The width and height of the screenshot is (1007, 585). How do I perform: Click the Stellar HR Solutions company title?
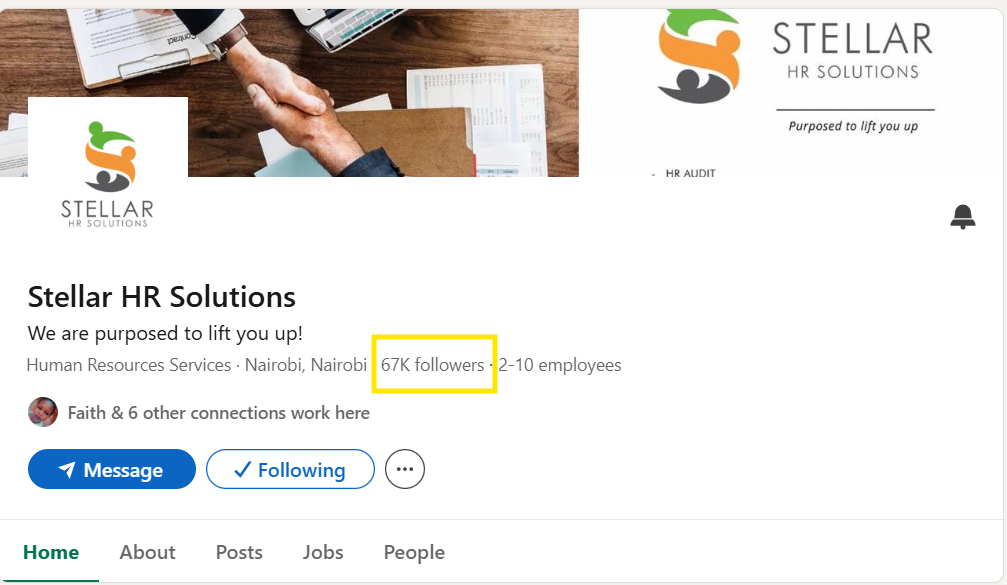tap(162, 297)
